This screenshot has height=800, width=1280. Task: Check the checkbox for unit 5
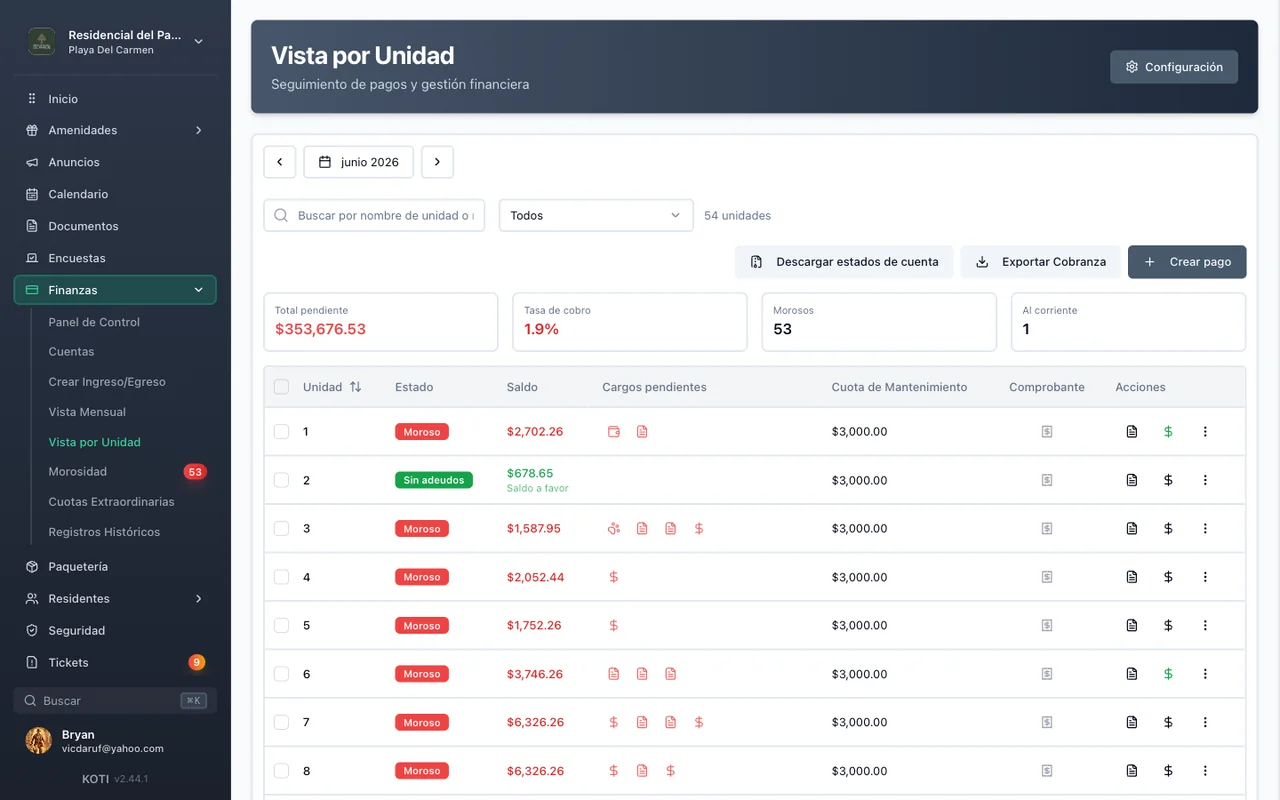tap(281, 625)
